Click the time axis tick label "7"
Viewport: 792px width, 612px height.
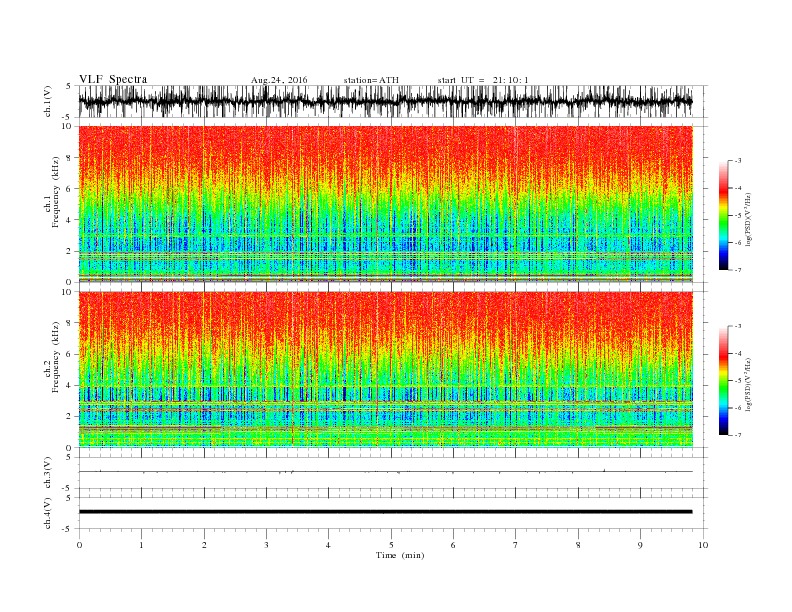[516, 545]
